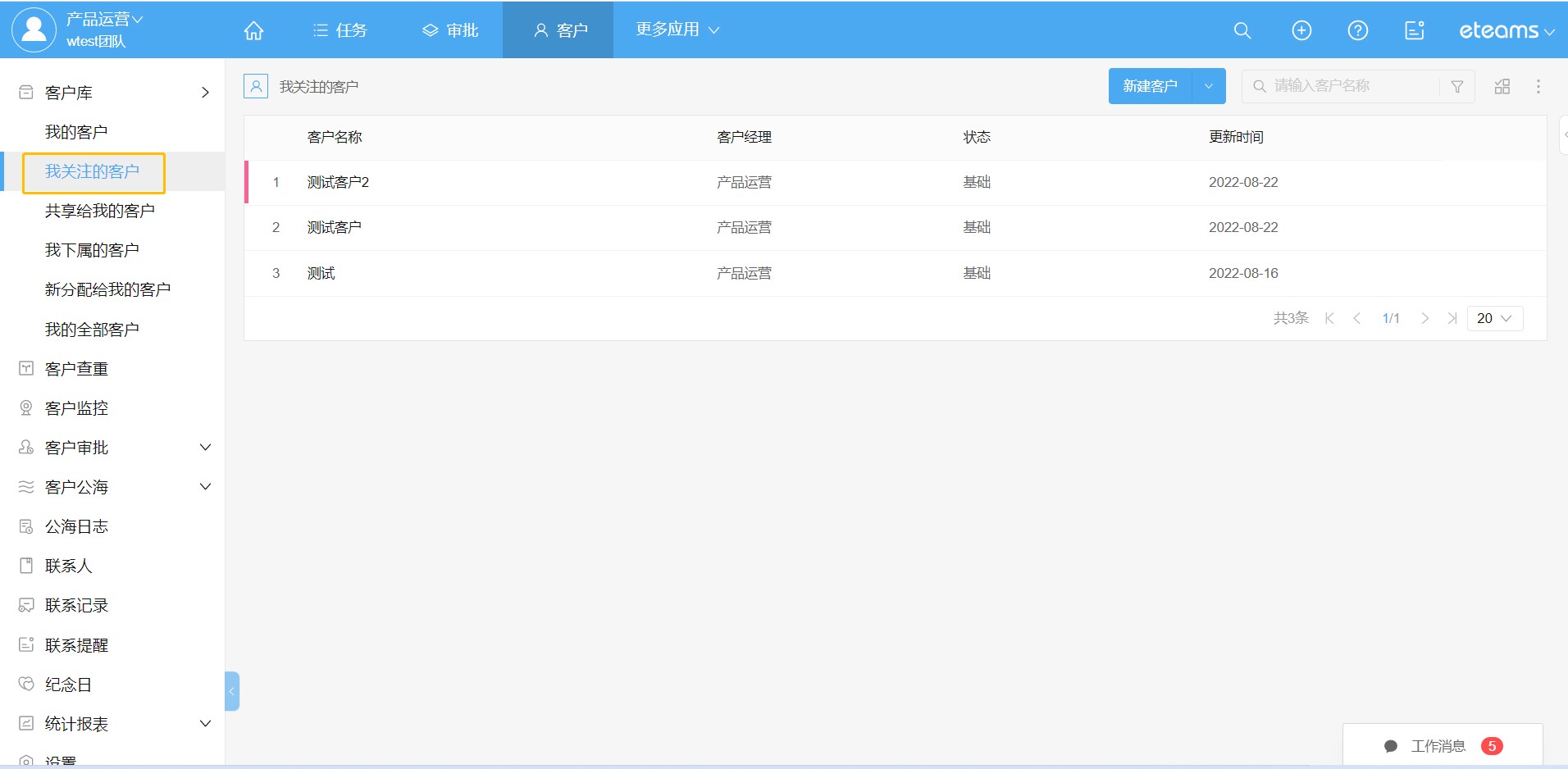
Task: Expand the 更多应用 menu
Action: point(677,30)
